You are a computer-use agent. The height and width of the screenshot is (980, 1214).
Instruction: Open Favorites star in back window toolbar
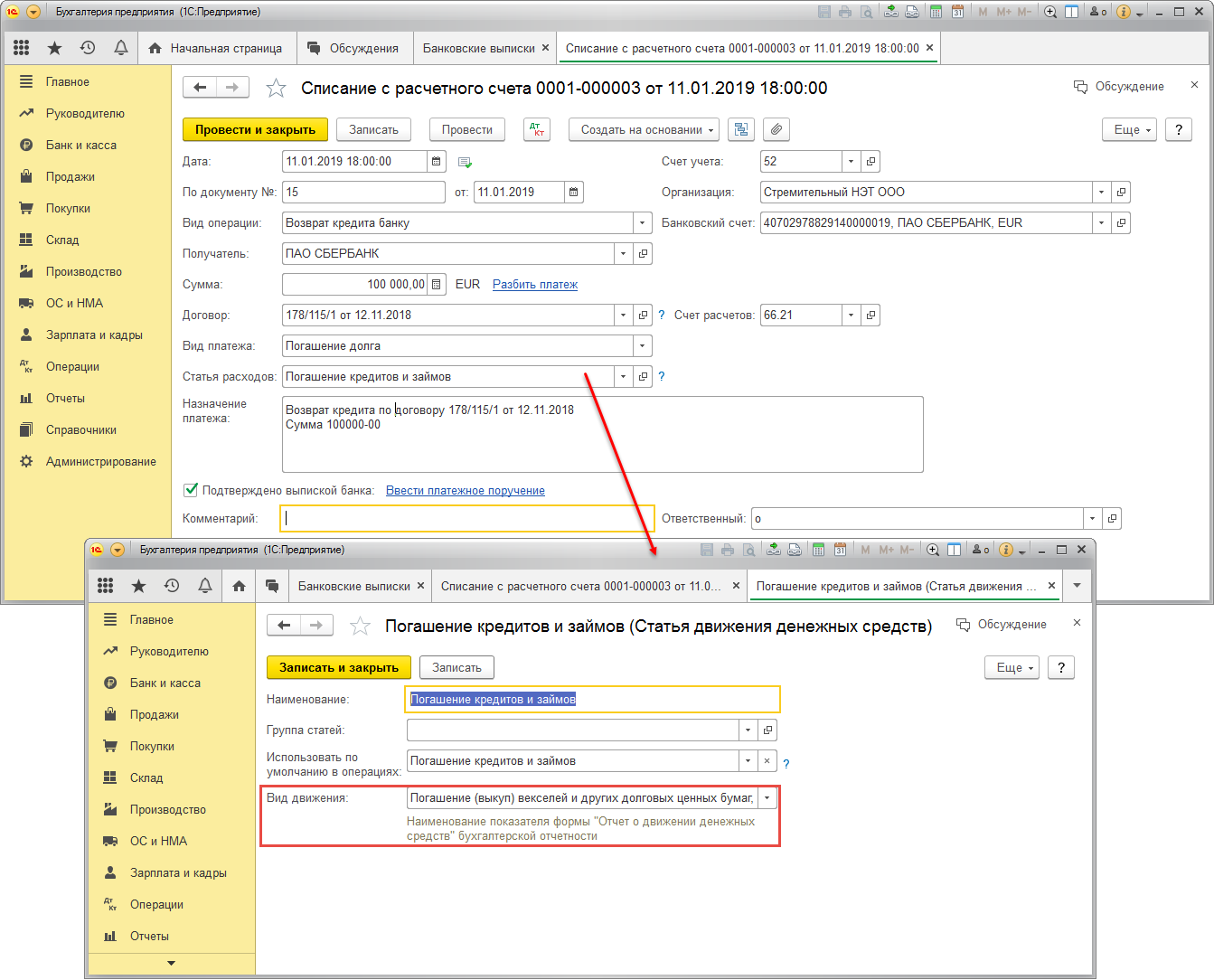coord(54,48)
